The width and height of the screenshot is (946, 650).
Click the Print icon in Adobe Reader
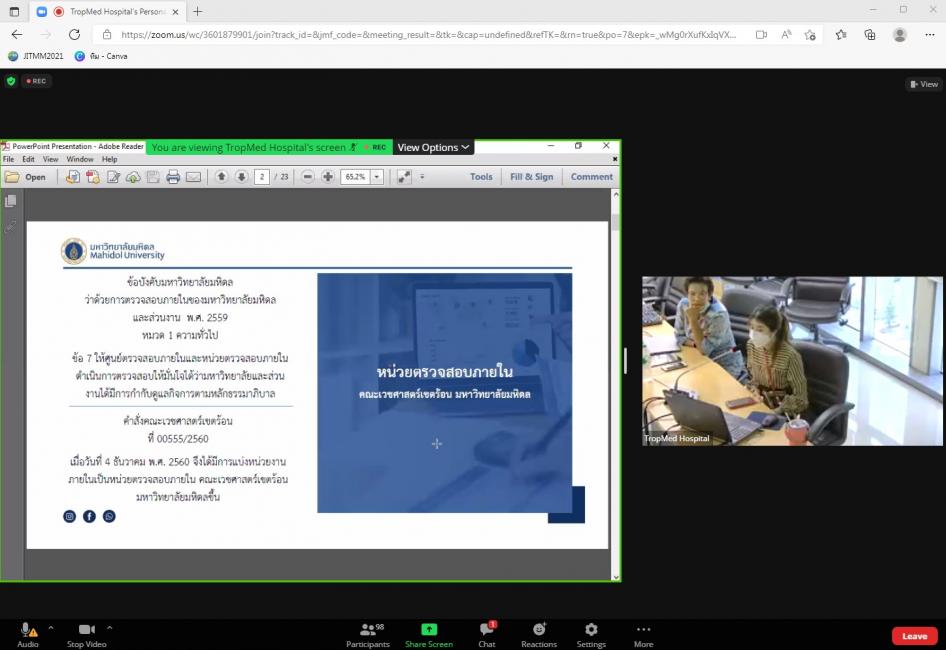[173, 177]
